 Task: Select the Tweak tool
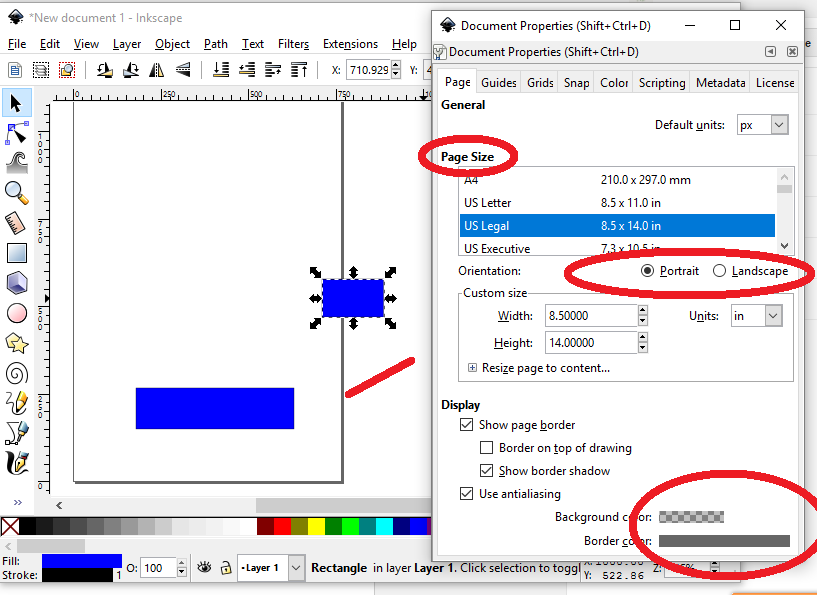tap(15, 162)
